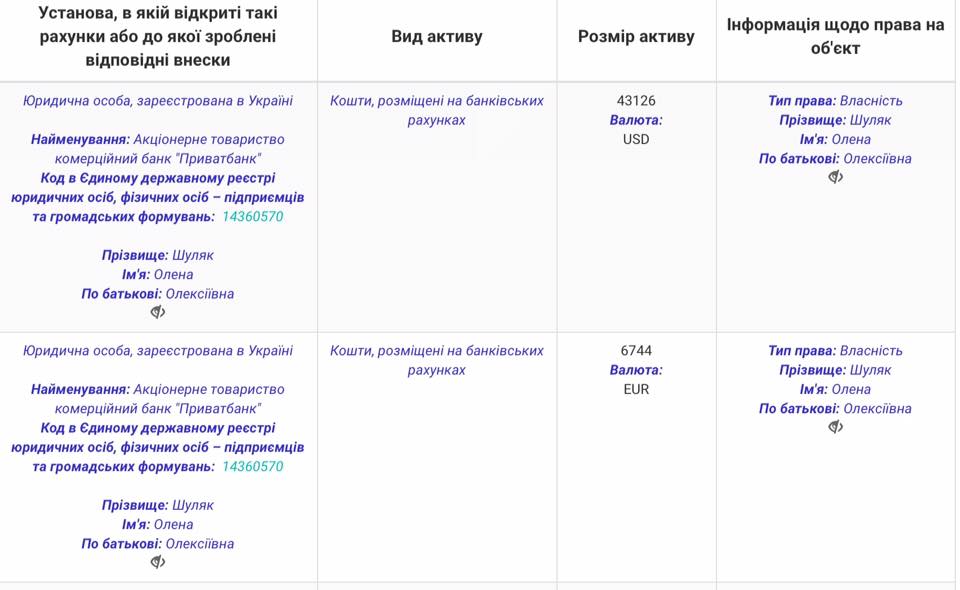The image size is (960, 590).
Task: Click the "Вид активу" column header
Action: tap(437, 37)
